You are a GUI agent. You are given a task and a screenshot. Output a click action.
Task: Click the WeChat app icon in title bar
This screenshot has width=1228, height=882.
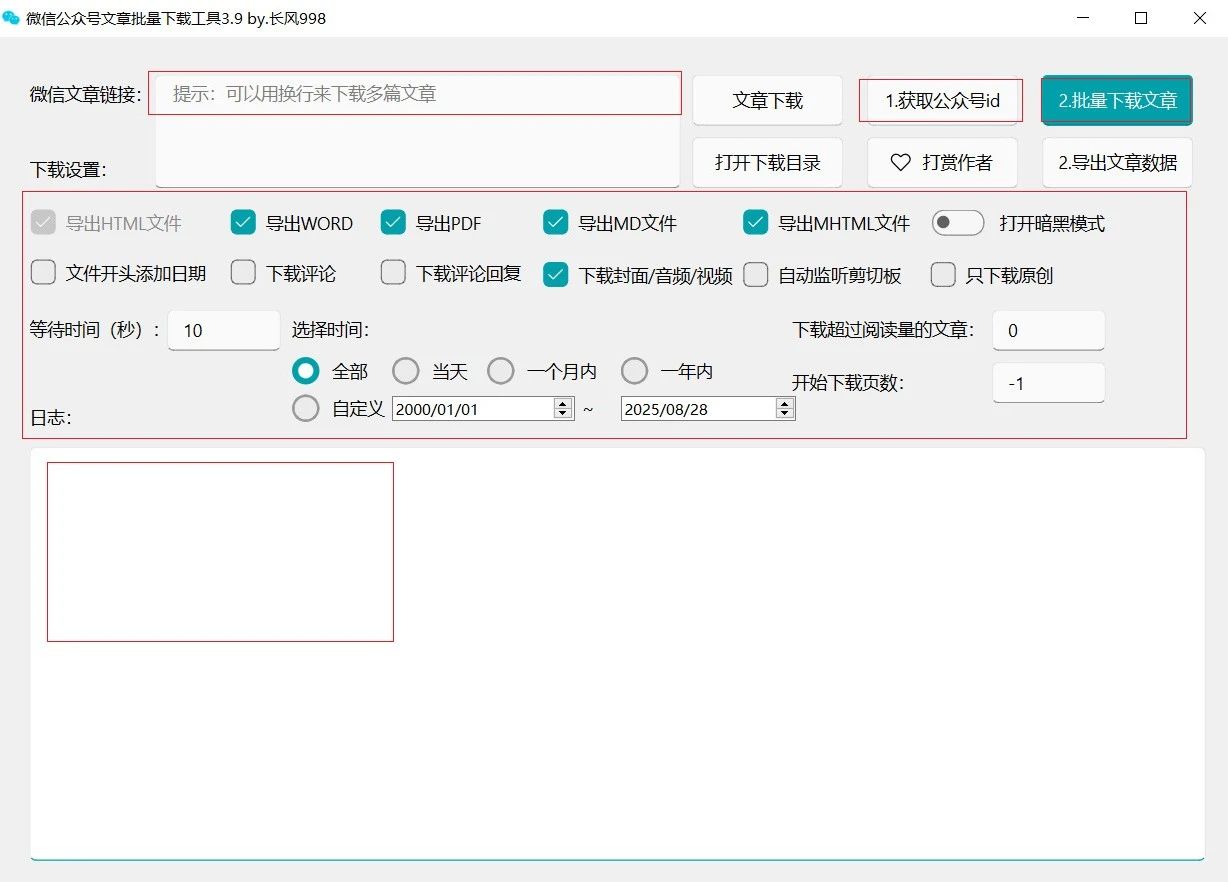(x=11, y=18)
